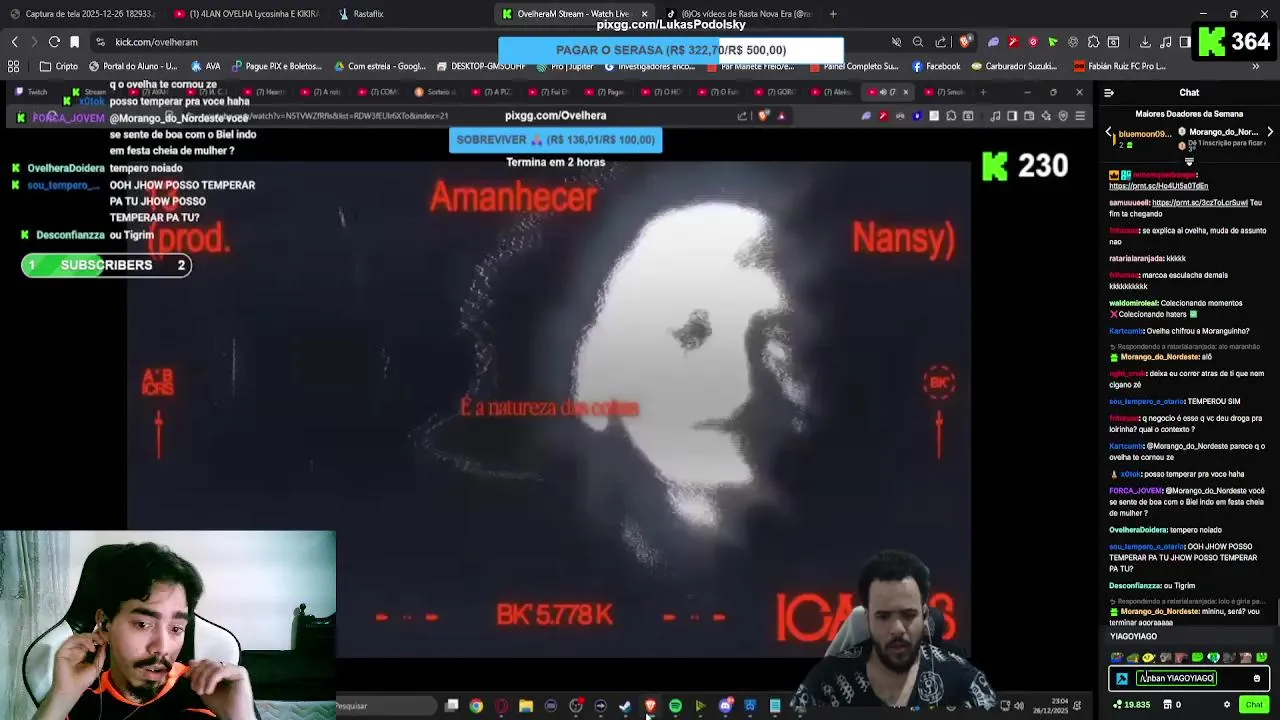1280x720 pixels.
Task: Click the chat message input field
Action: pyautogui.click(x=1190, y=678)
